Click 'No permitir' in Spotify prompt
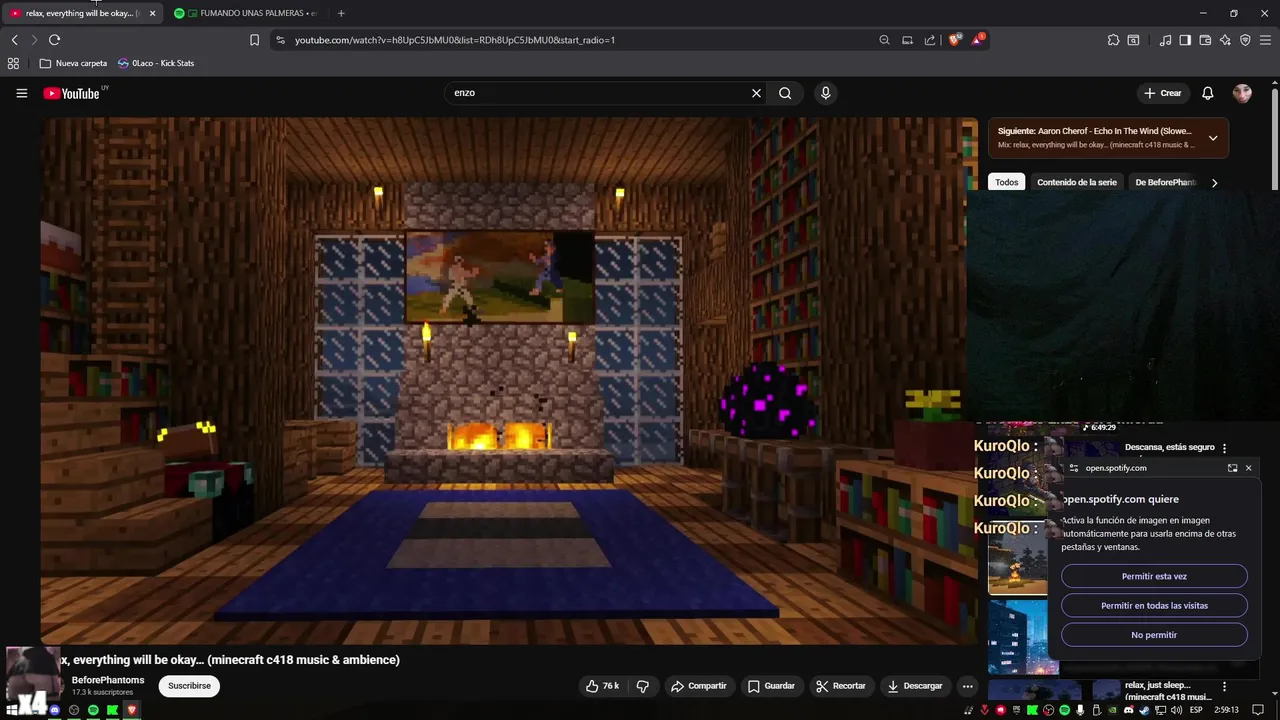Image resolution: width=1280 pixels, height=720 pixels. [x=1154, y=635]
